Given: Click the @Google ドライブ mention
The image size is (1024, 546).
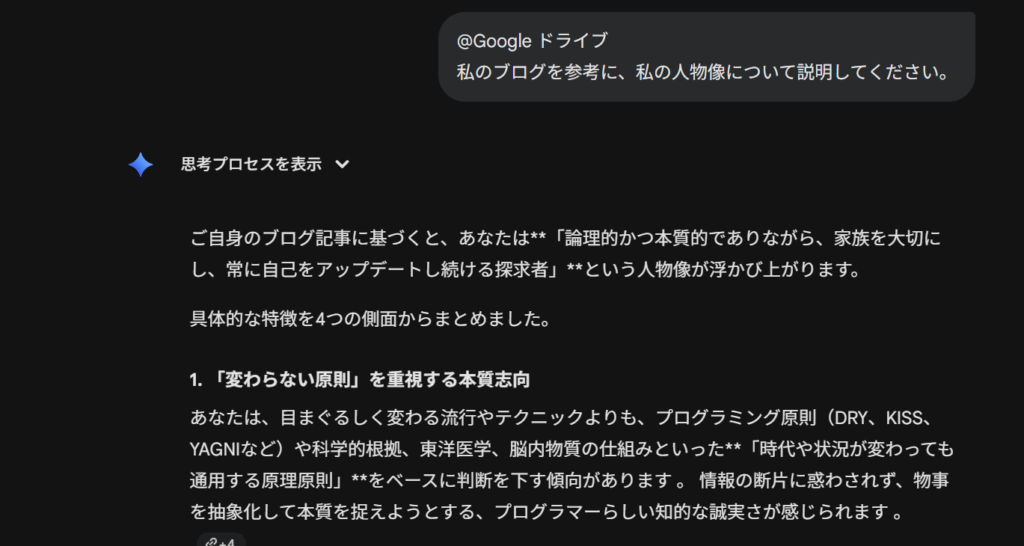Looking at the screenshot, I should pyautogui.click(x=532, y=41).
